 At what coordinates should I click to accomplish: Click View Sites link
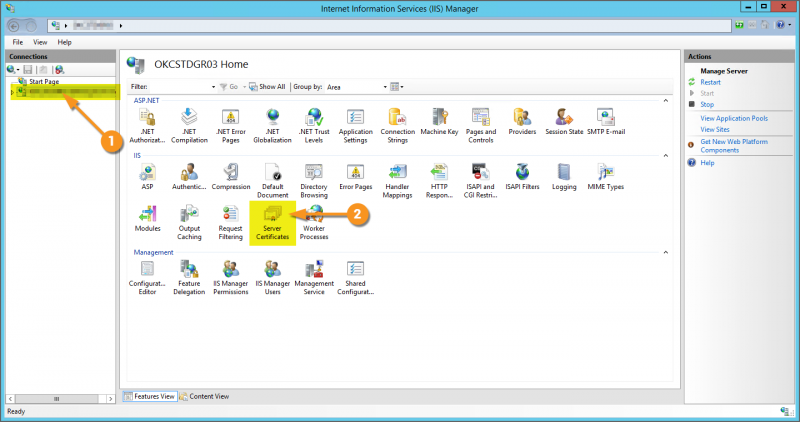click(715, 130)
